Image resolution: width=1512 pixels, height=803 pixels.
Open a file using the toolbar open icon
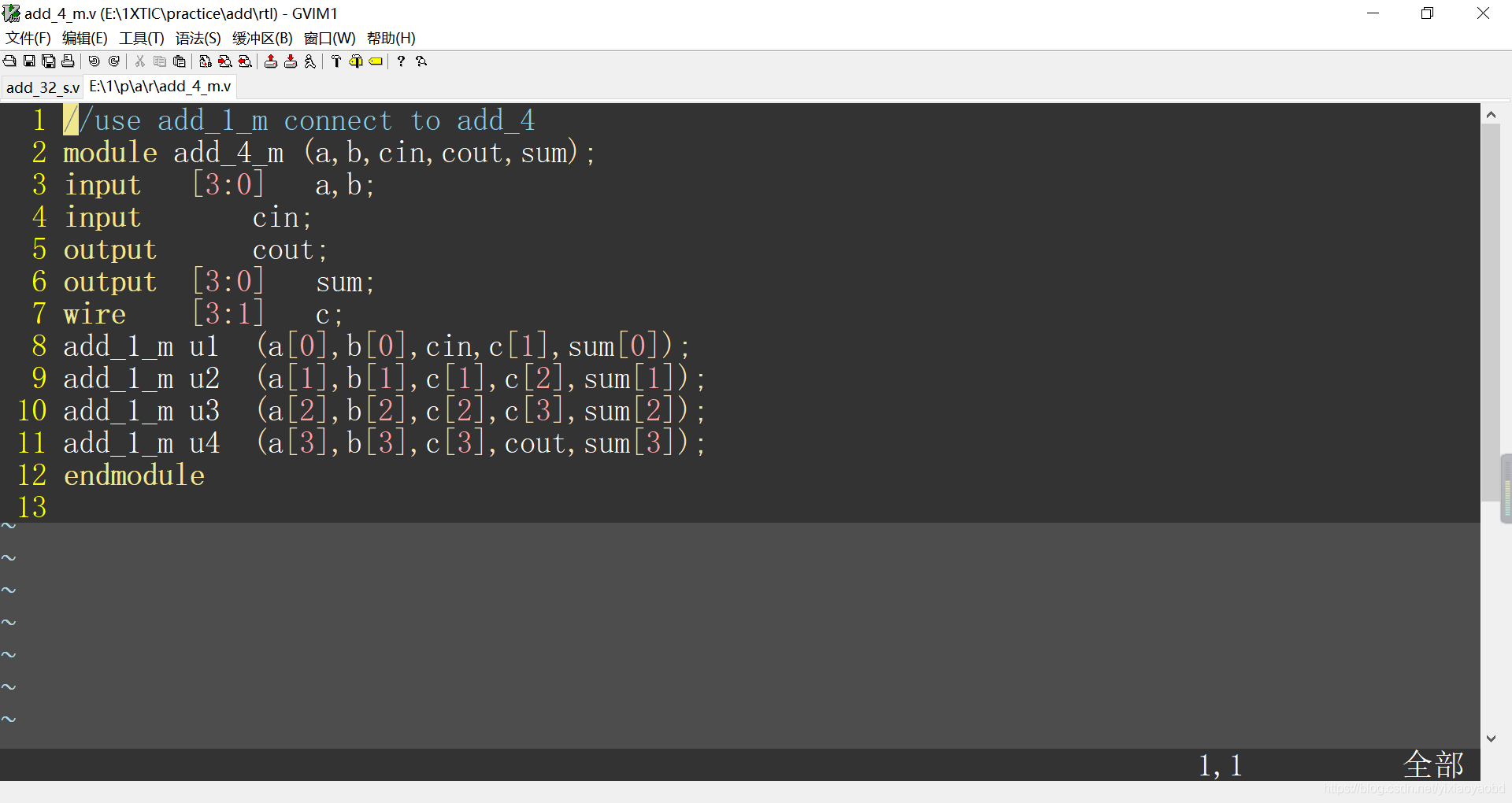(x=9, y=61)
